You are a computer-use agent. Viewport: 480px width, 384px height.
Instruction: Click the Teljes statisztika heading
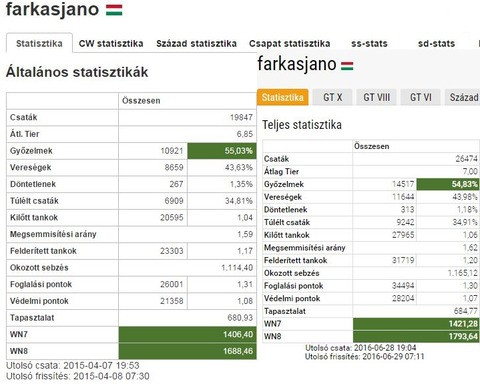click(x=302, y=125)
